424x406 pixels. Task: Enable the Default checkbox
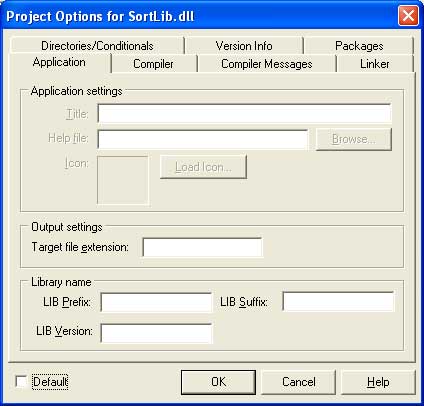point(21,382)
